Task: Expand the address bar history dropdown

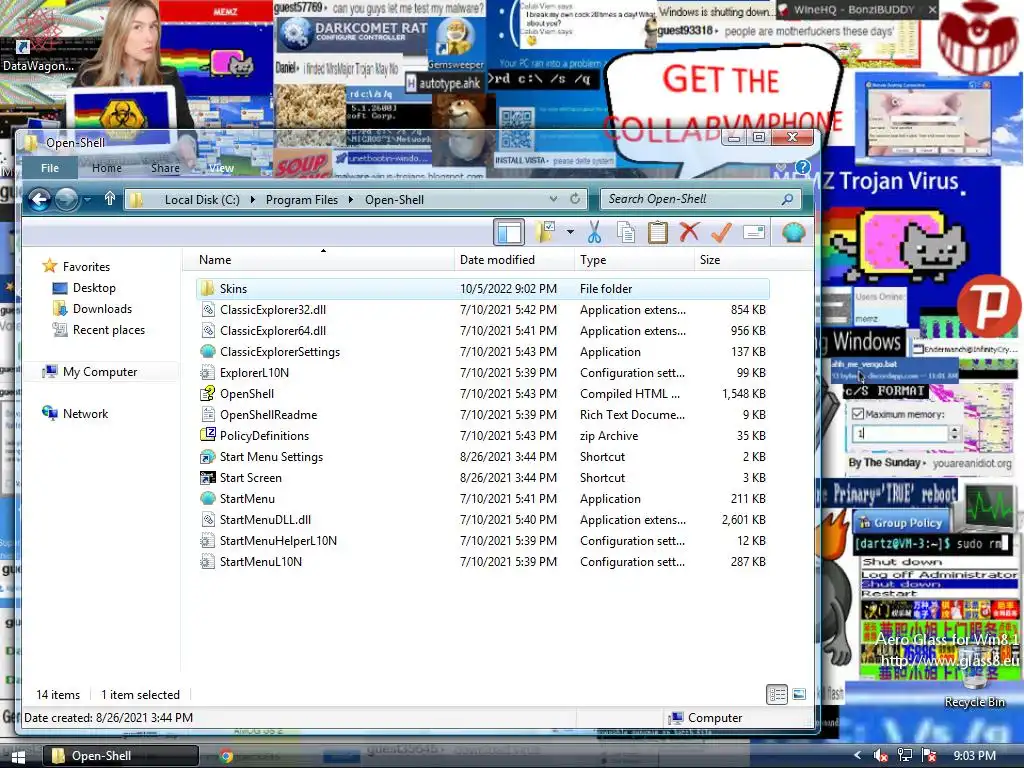Action: 553,199
